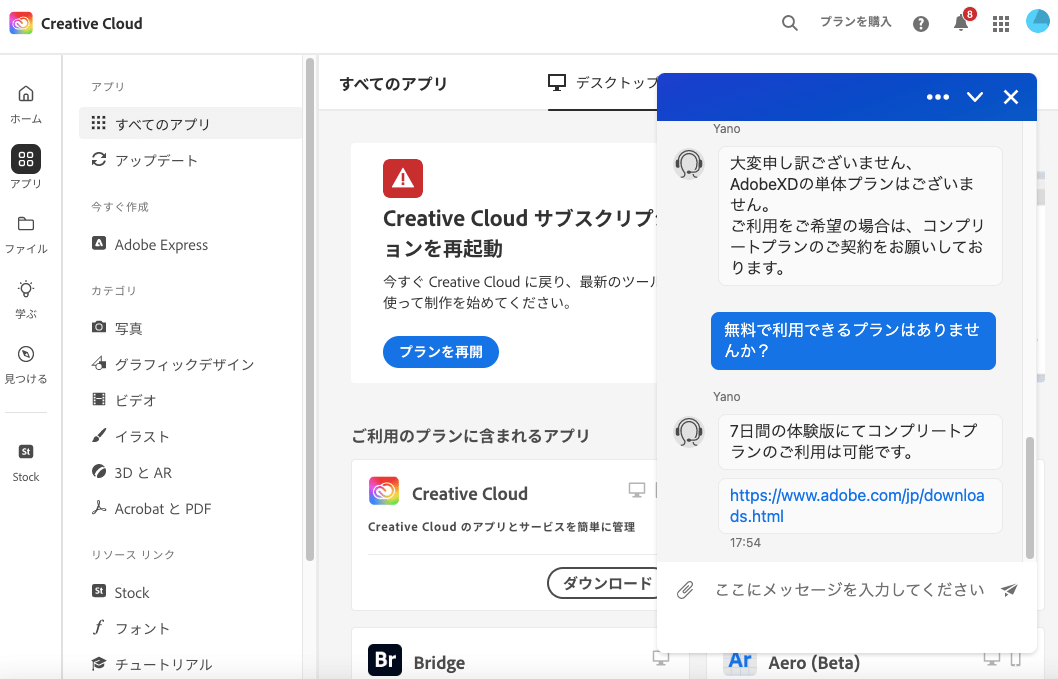Click the Creative Cloud サブスクリプション heading
The height and width of the screenshot is (679, 1058).
[x=520, y=234]
